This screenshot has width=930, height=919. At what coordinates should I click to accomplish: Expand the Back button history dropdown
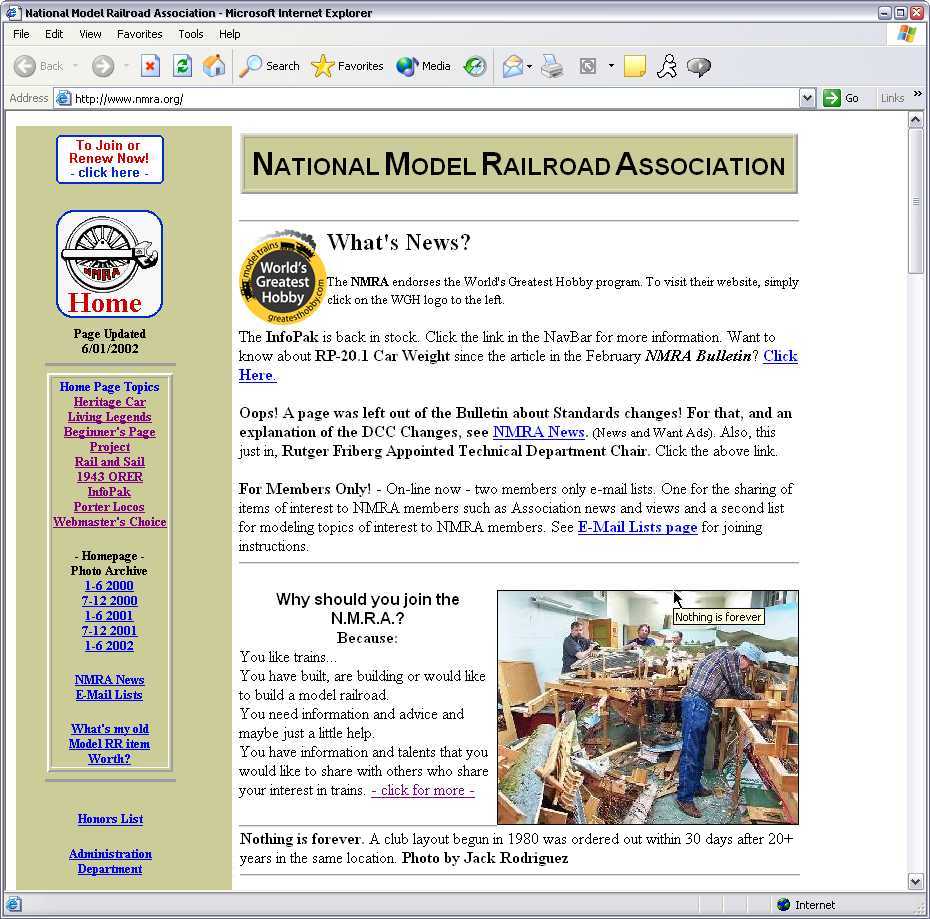point(75,66)
